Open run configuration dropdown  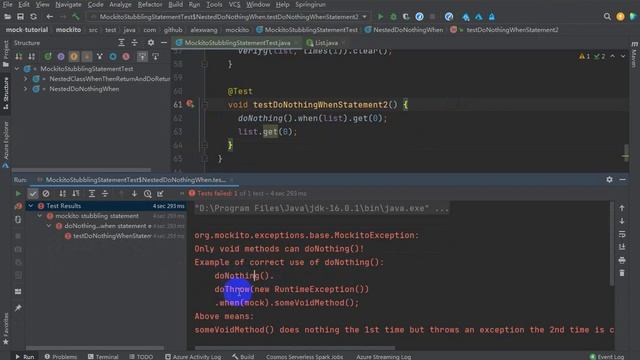pyautogui.click(x=364, y=17)
